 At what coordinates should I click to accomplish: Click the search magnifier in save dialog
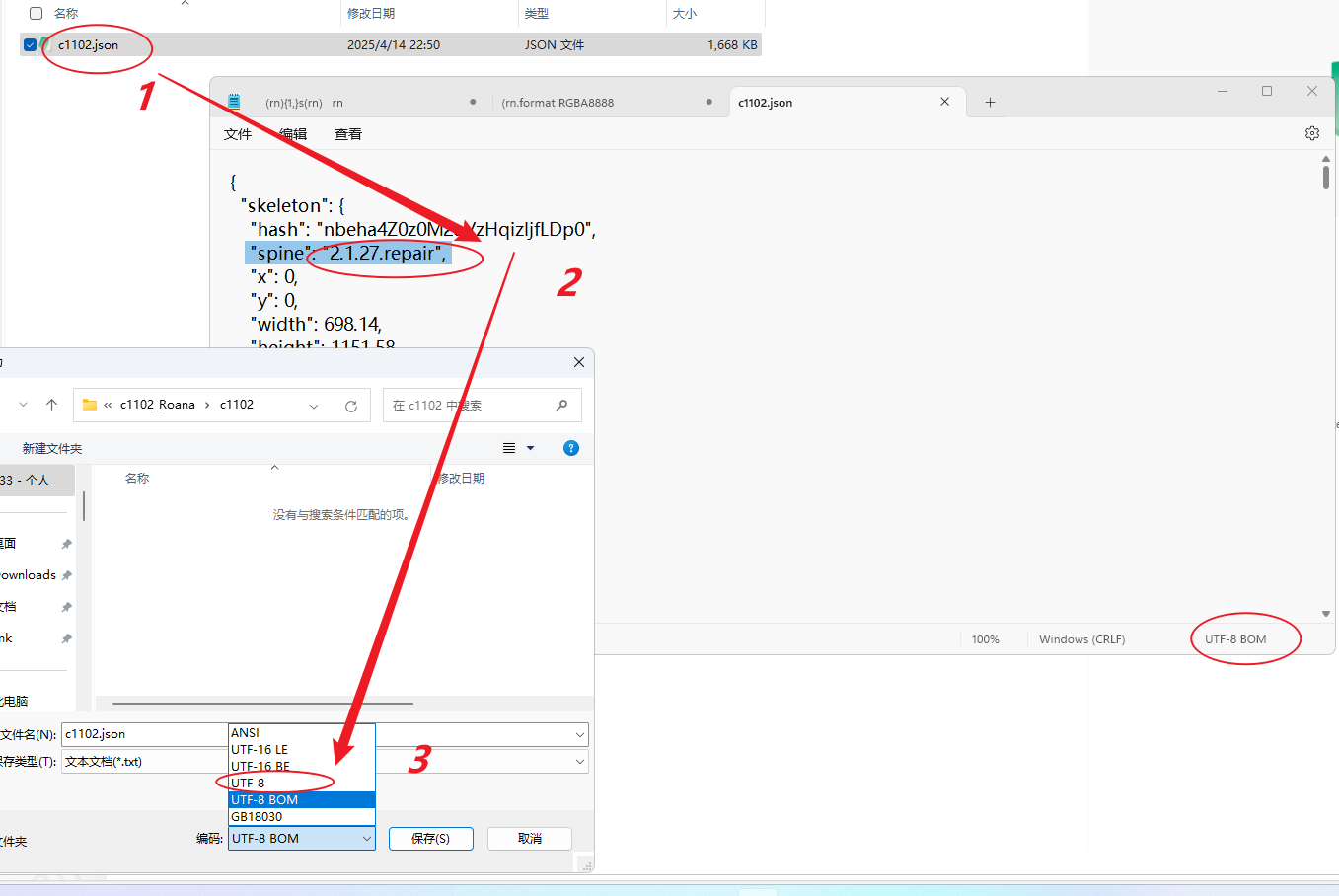(x=561, y=406)
